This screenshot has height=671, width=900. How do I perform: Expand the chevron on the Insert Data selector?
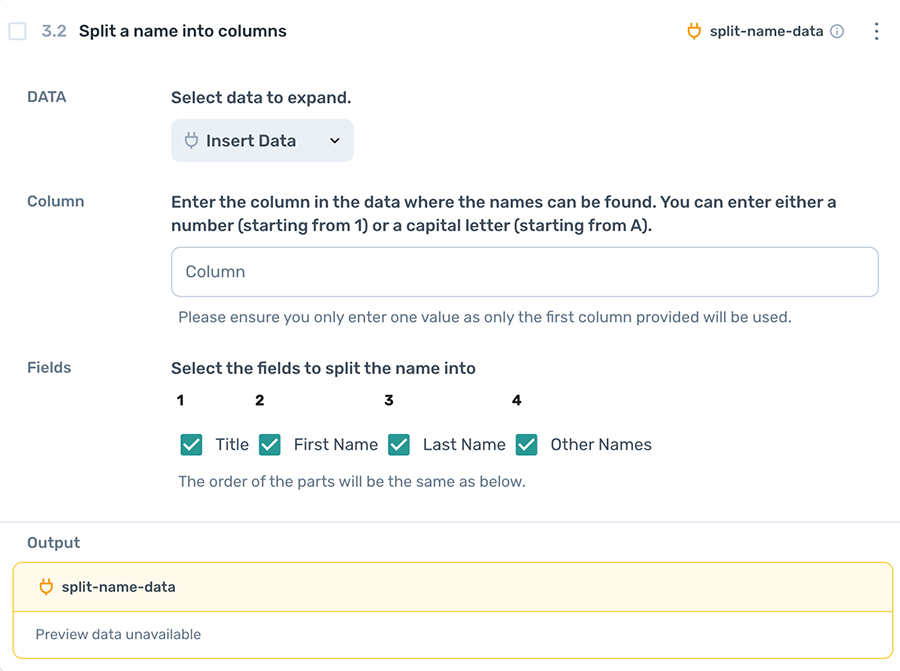[336, 140]
